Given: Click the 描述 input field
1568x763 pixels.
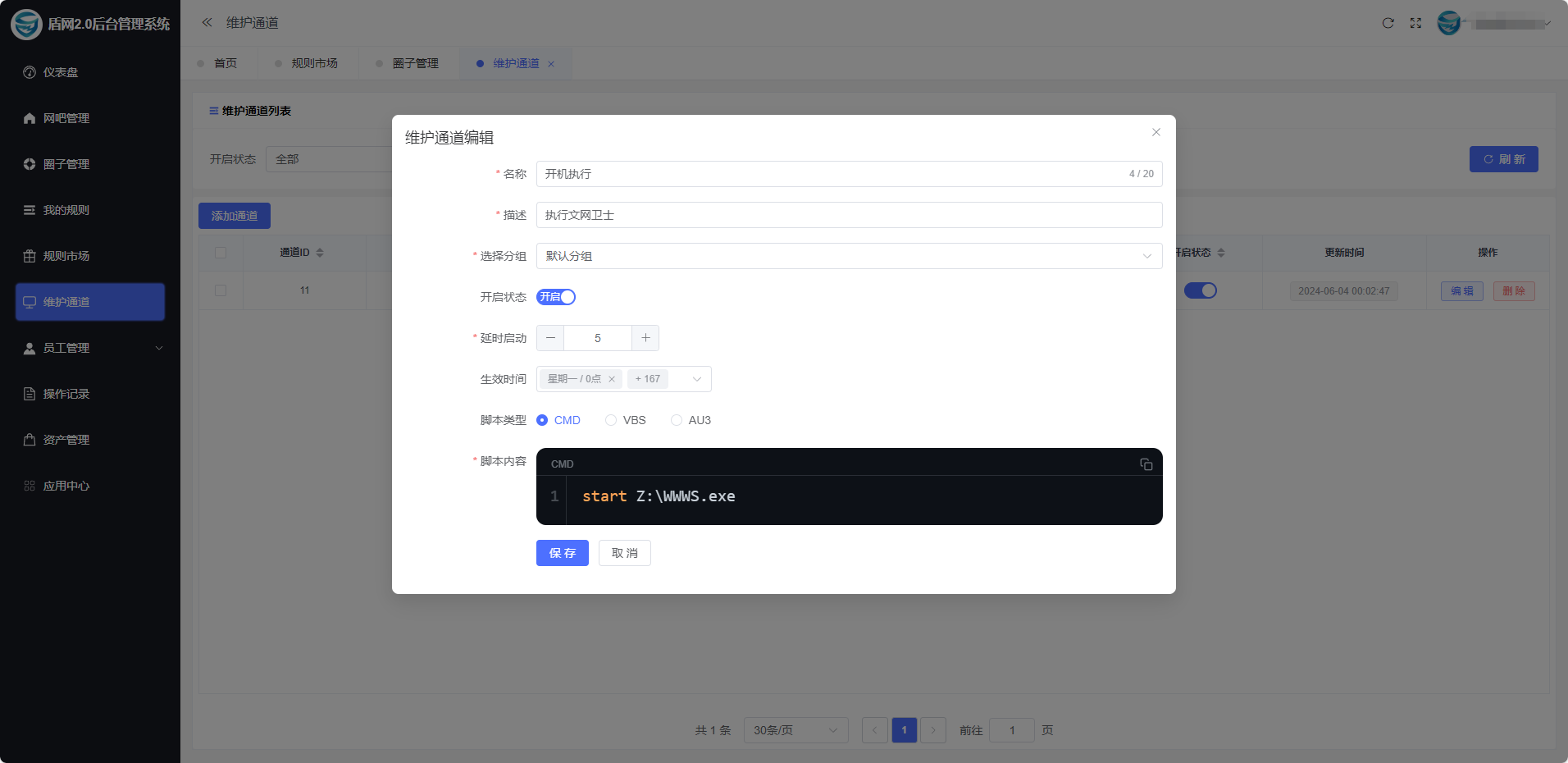Looking at the screenshot, I should tap(849, 215).
